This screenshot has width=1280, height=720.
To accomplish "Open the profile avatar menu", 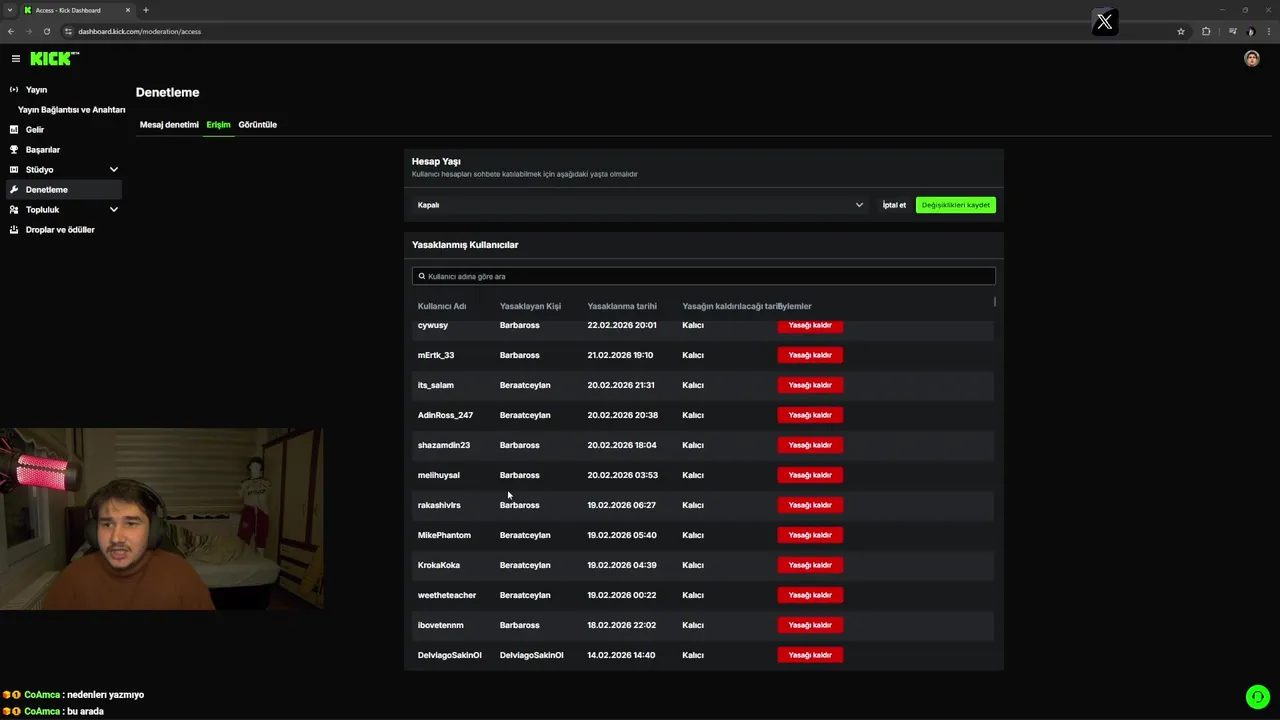I will click(x=1251, y=59).
